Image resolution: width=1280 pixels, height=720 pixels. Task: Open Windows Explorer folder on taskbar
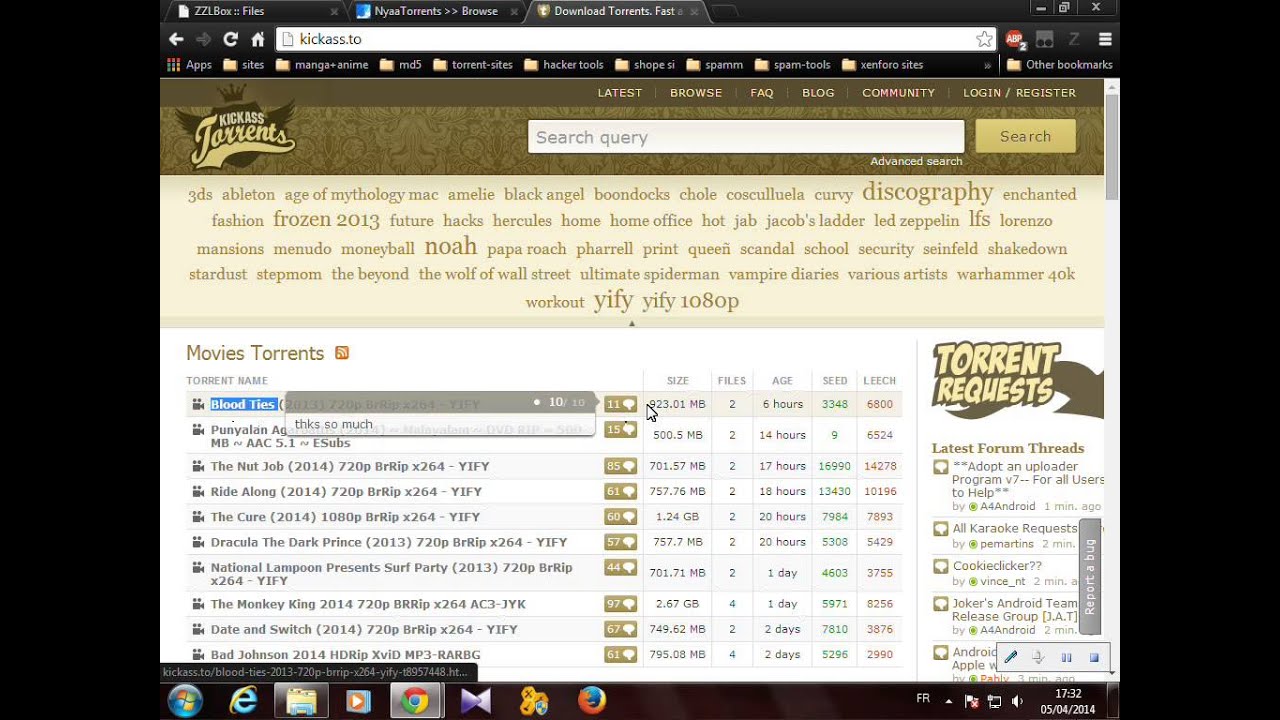[x=301, y=701]
